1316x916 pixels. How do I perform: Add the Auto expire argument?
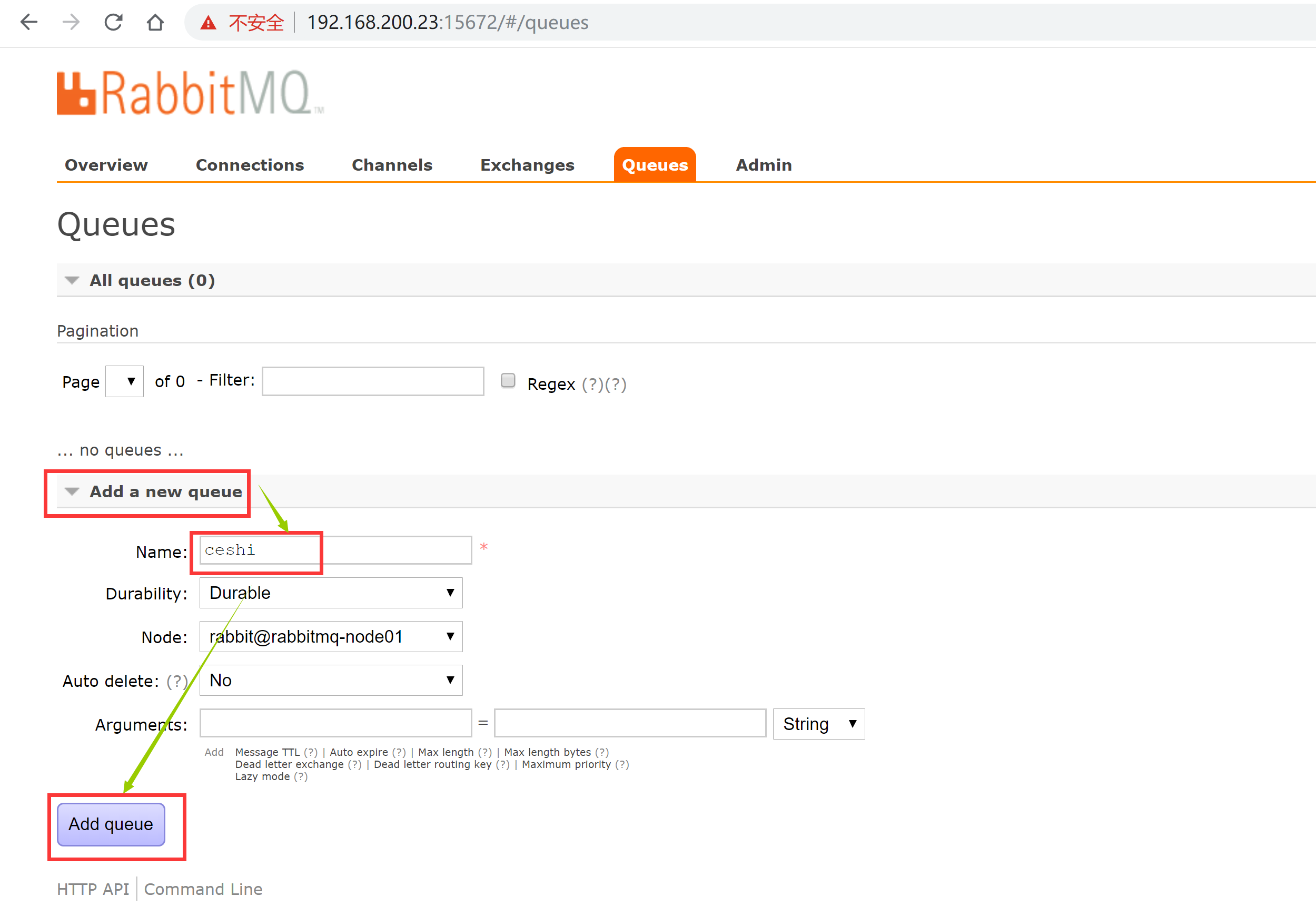tap(359, 752)
